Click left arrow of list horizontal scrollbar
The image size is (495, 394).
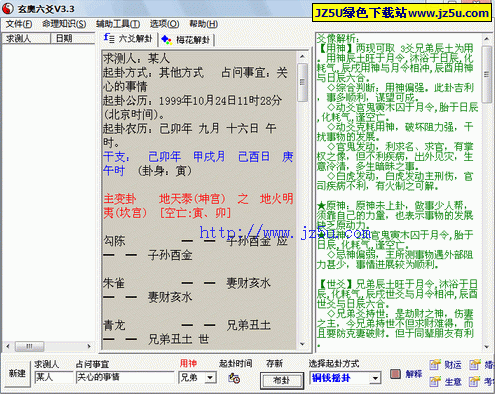[x=8, y=346]
